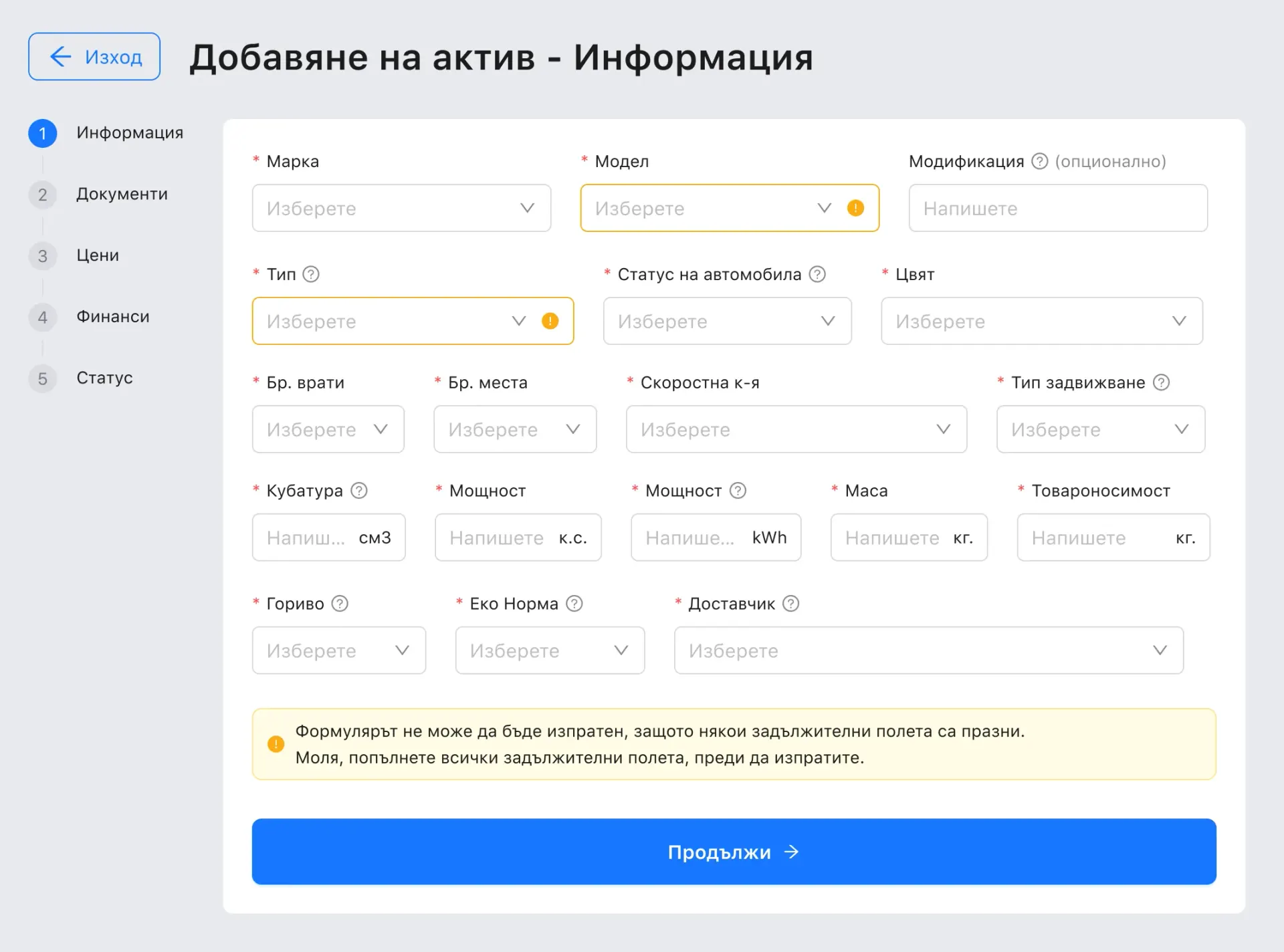Screen dimensions: 1284x952
Task: Click the warning icon in Модел field
Action: 855,208
